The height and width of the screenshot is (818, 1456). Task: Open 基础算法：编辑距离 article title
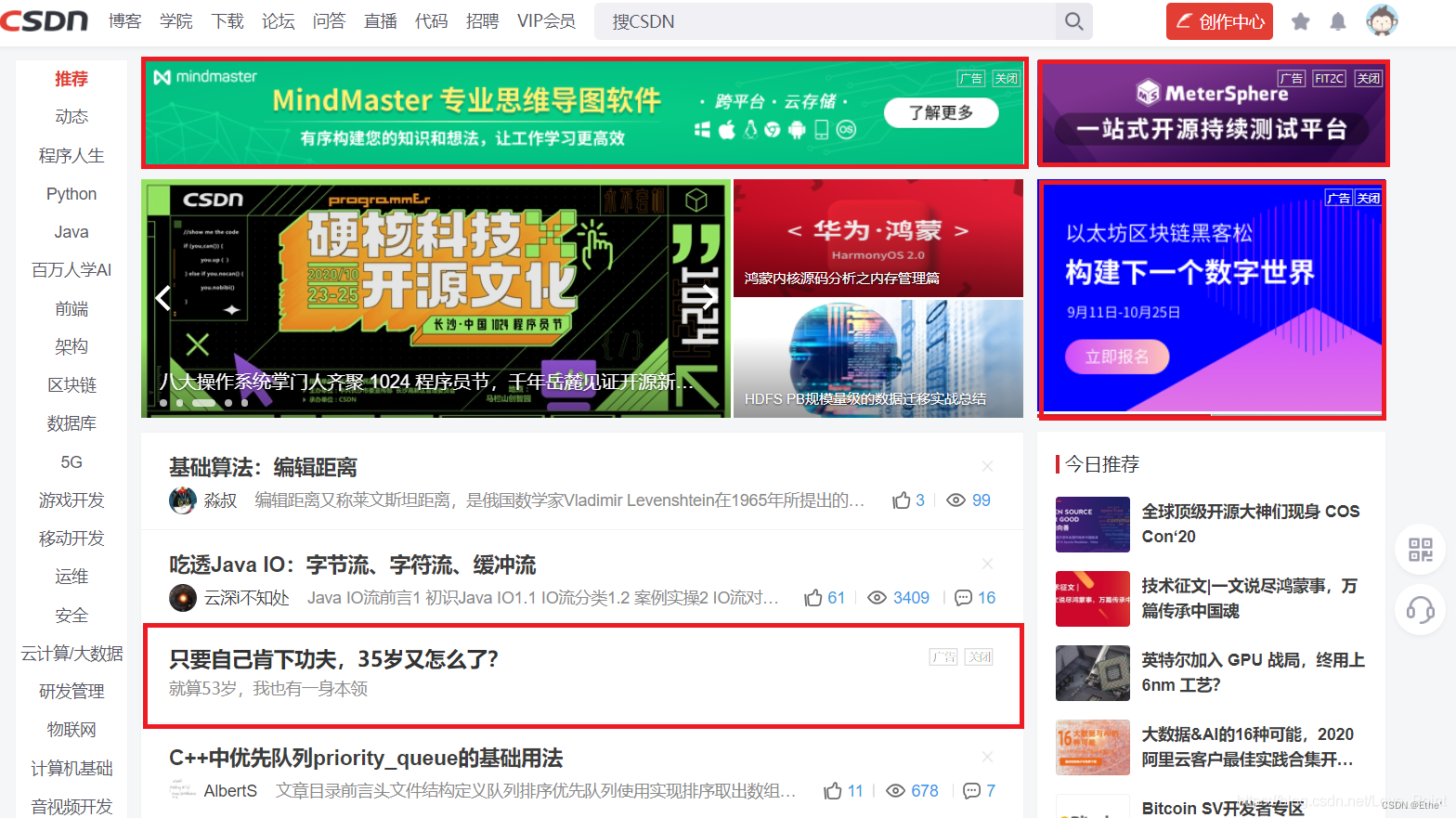(263, 467)
